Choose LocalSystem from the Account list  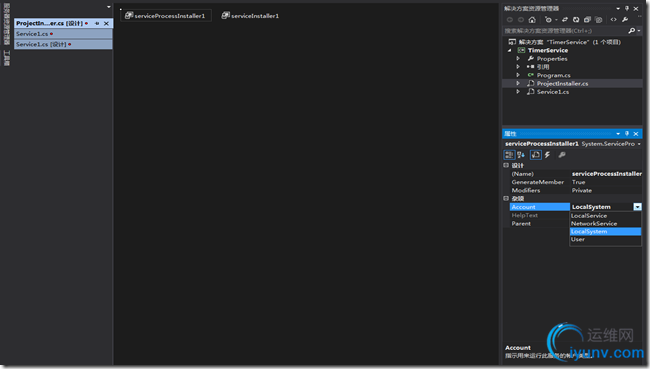click(x=605, y=231)
